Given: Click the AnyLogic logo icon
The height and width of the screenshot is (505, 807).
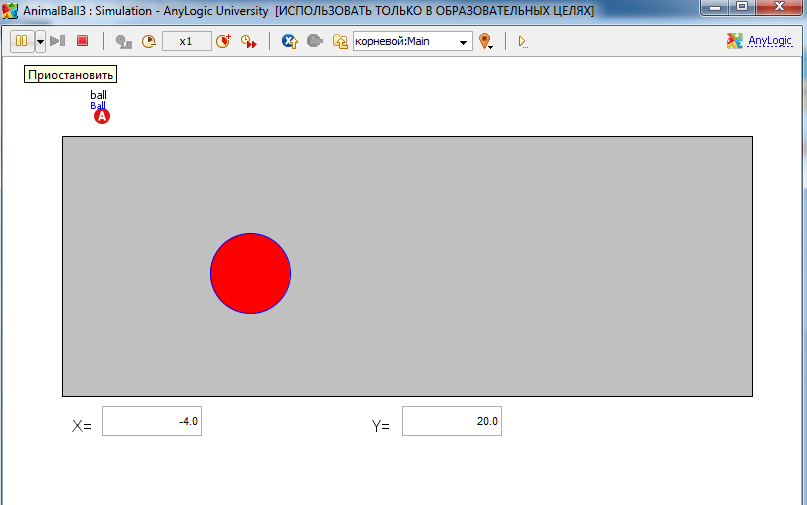Looking at the screenshot, I should tap(734, 41).
